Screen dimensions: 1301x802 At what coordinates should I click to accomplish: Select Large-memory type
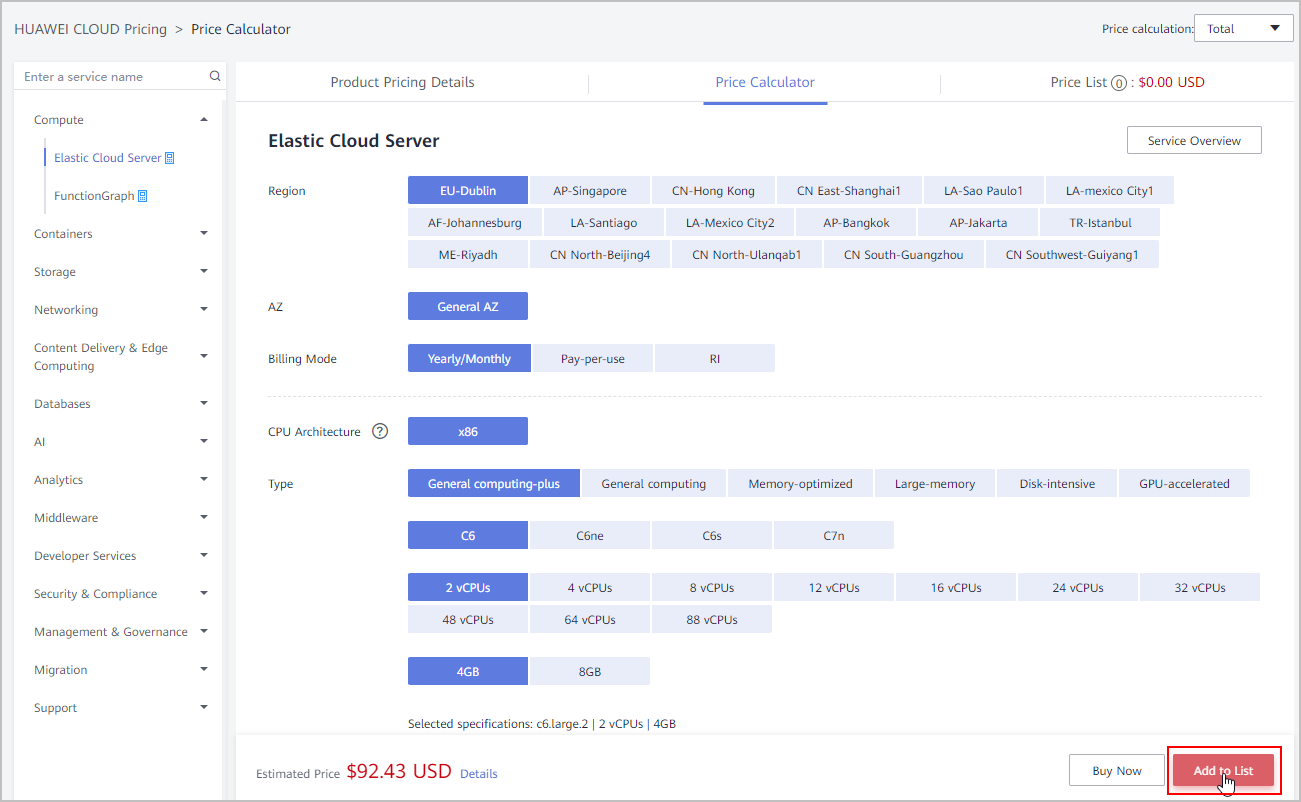935,484
